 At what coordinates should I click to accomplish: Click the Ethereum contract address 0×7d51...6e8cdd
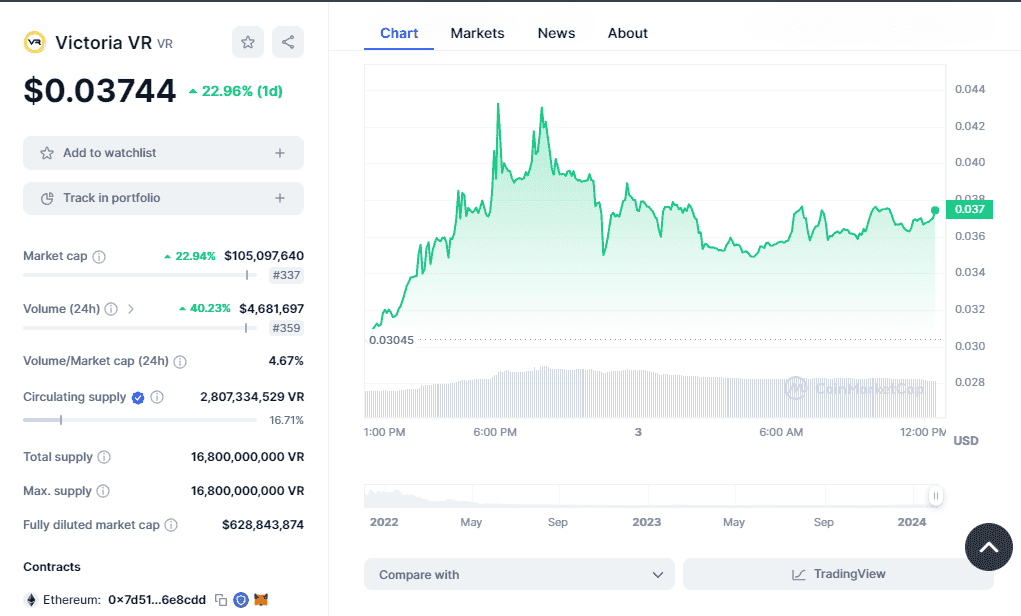[157, 600]
